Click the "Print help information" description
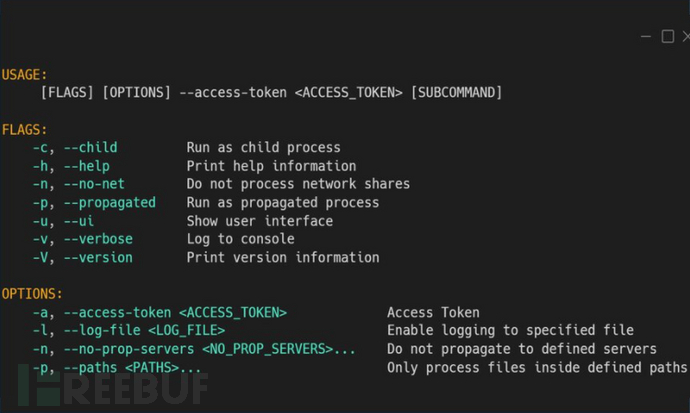Image resolution: width=690 pixels, height=413 pixels. (271, 166)
